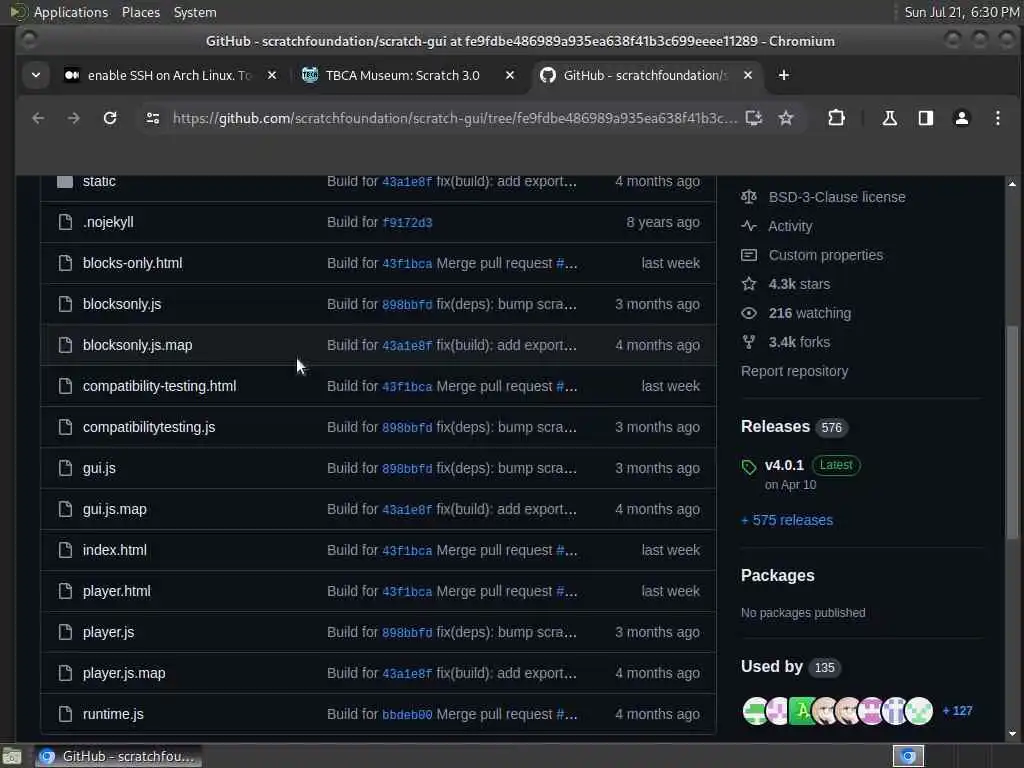Open the Places menu
This screenshot has width=1024, height=768.
(x=140, y=12)
